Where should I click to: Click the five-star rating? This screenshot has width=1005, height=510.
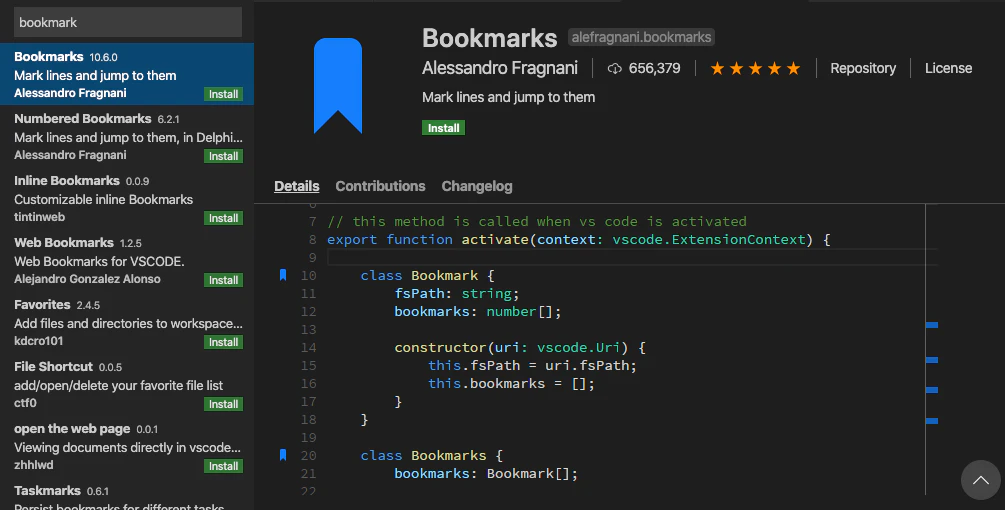click(755, 69)
